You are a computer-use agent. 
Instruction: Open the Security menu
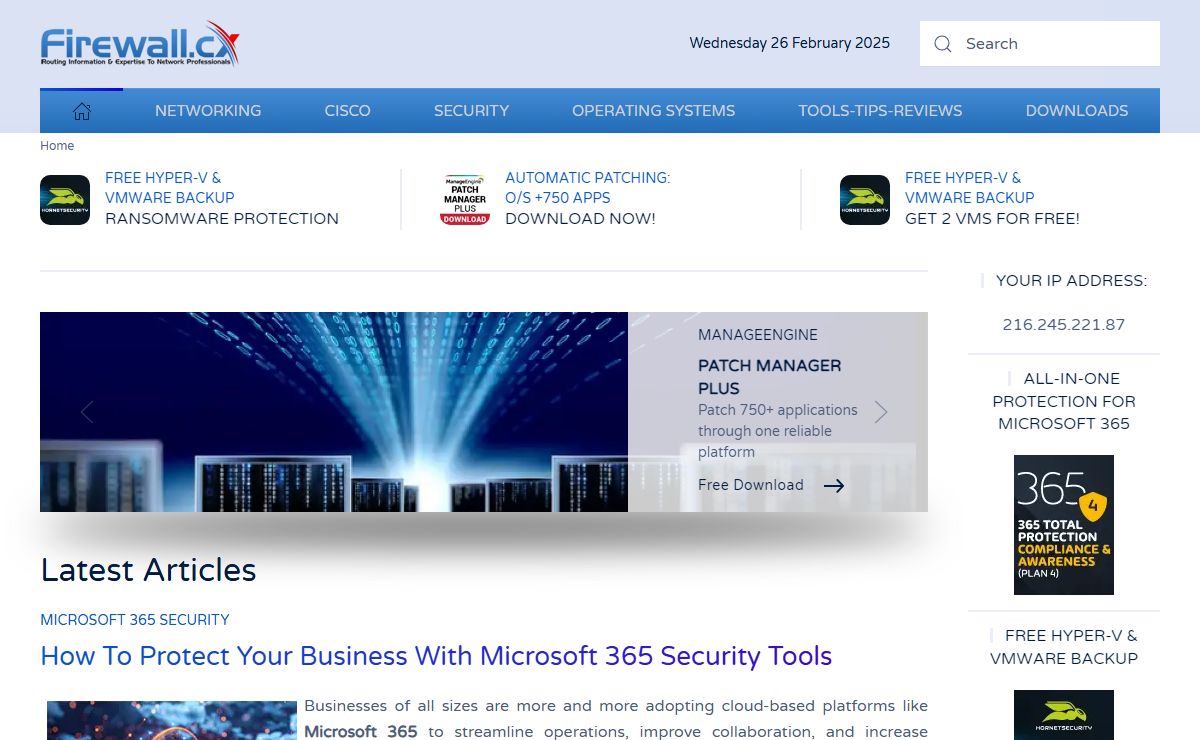pos(471,111)
